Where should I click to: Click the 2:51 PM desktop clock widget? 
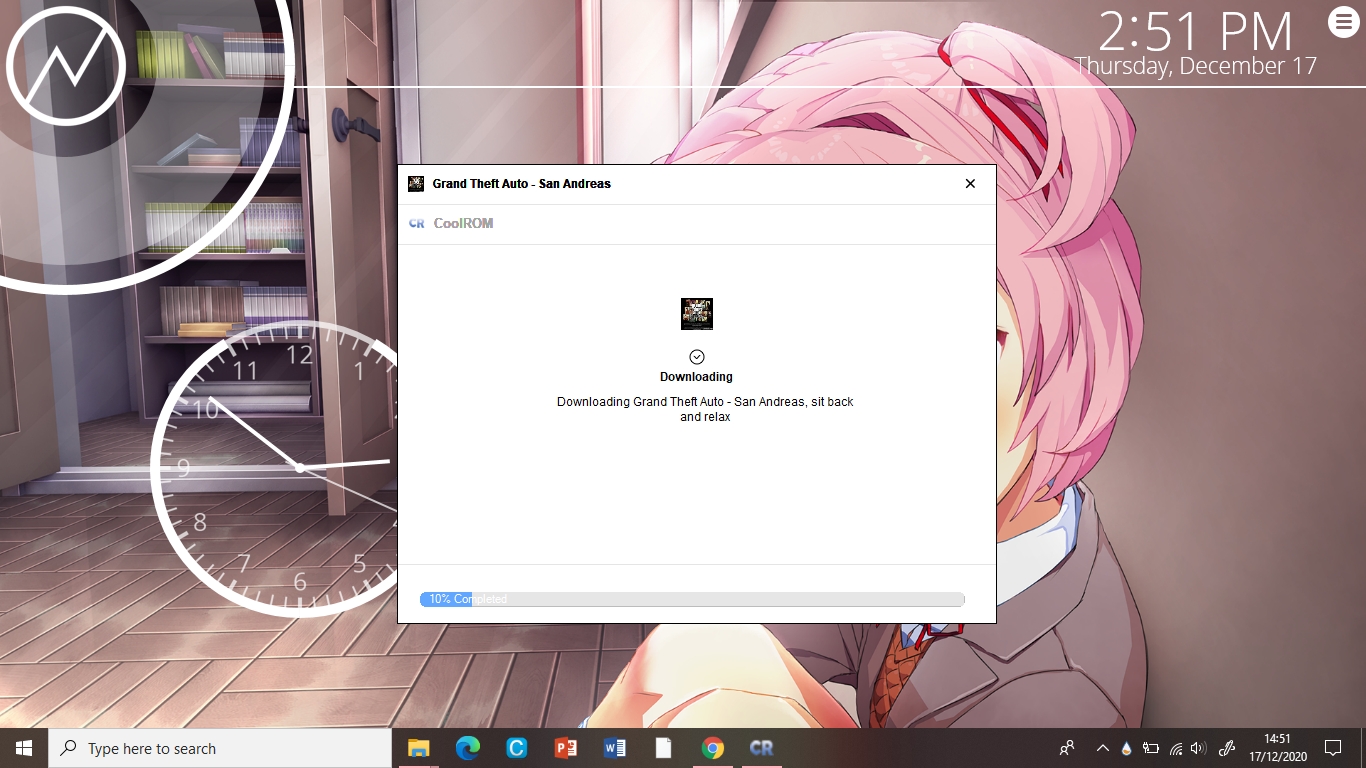point(1196,32)
